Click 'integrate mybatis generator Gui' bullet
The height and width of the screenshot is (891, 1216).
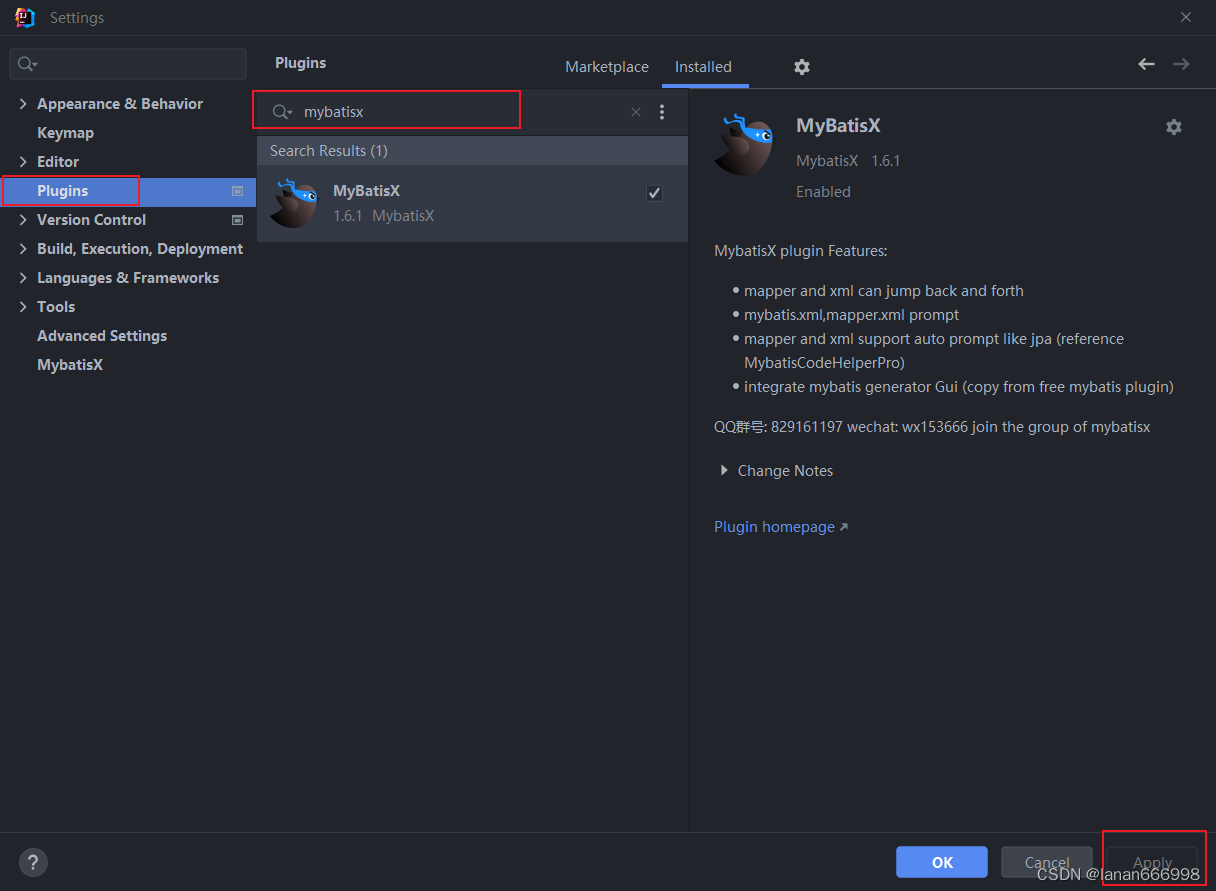pos(959,387)
